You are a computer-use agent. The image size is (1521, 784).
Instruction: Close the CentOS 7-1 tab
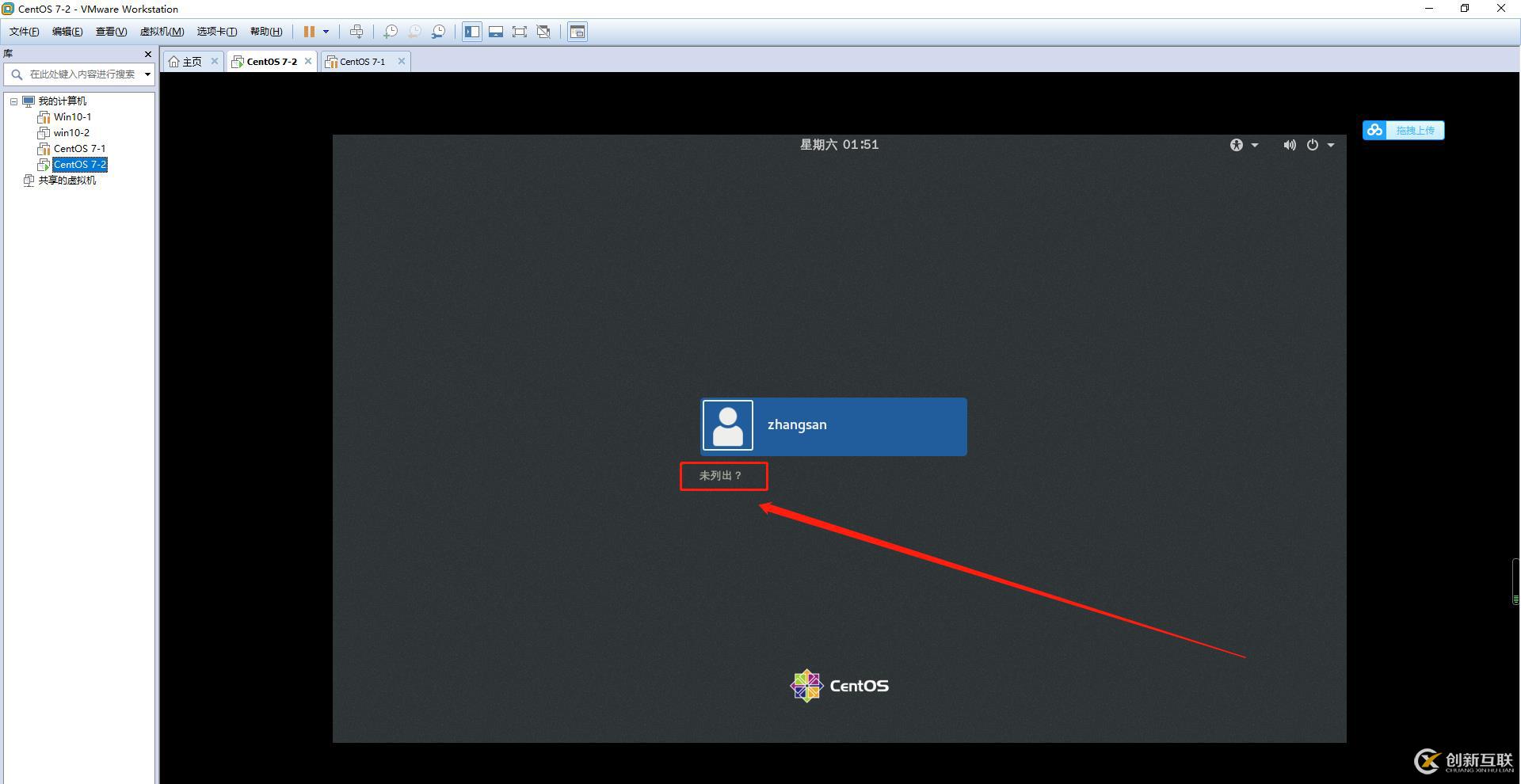[402, 61]
